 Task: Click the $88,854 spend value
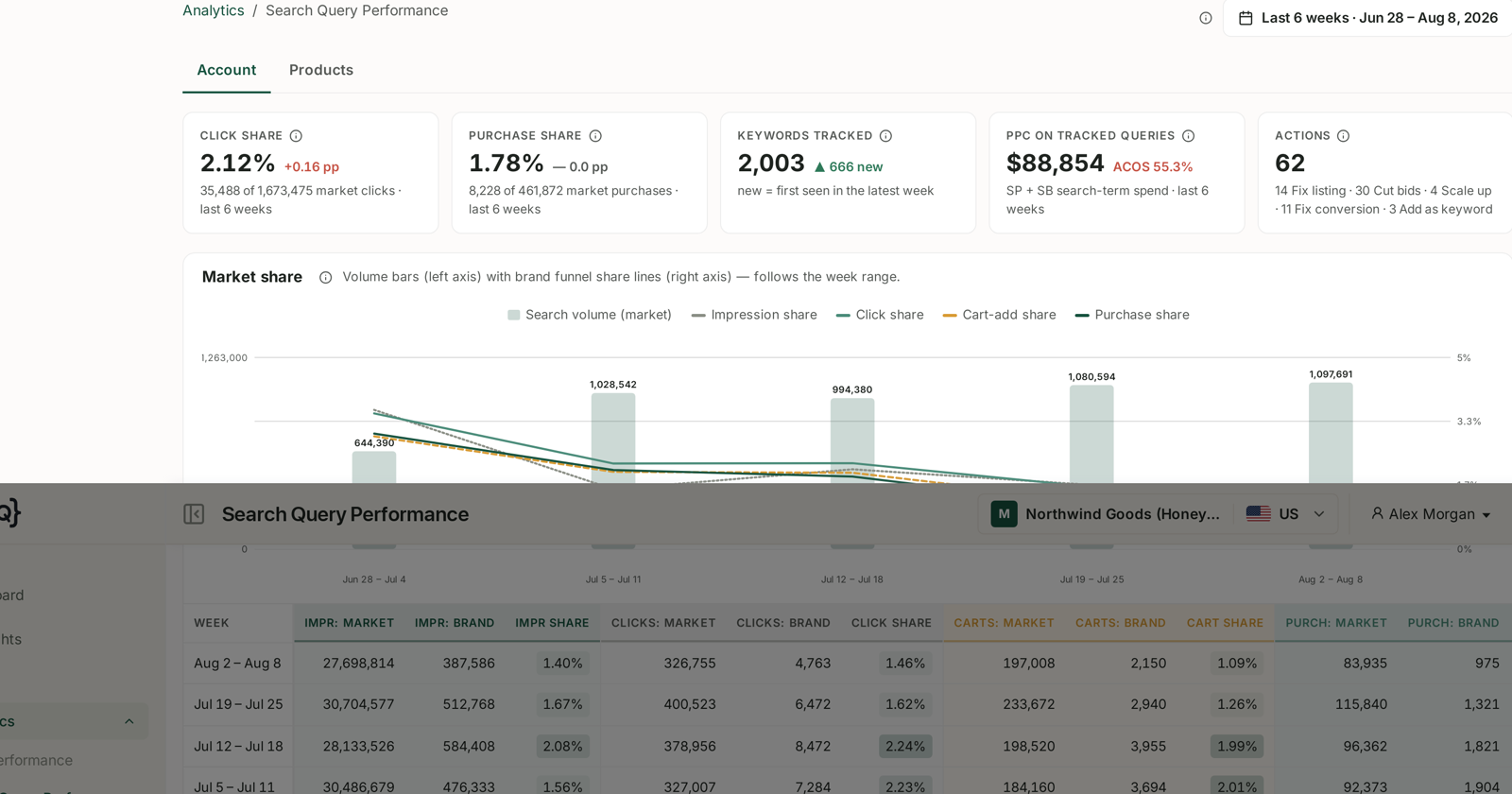click(x=1055, y=163)
